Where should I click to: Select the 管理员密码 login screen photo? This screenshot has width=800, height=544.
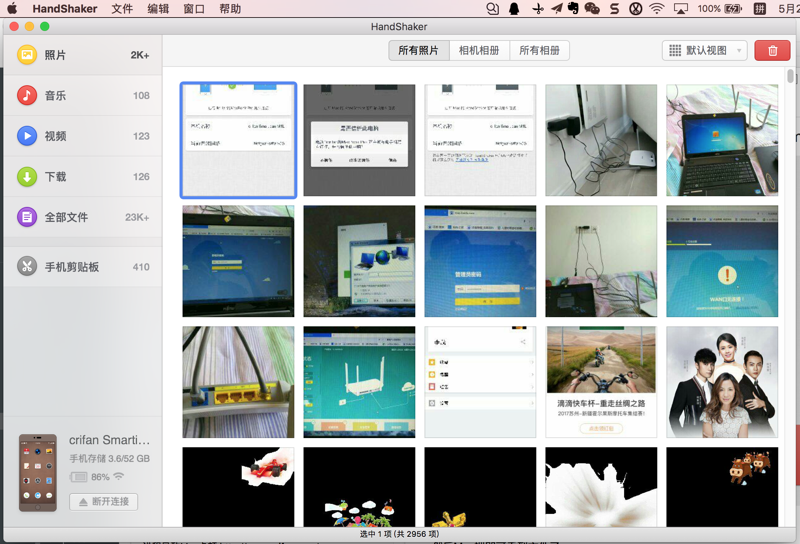coord(480,261)
